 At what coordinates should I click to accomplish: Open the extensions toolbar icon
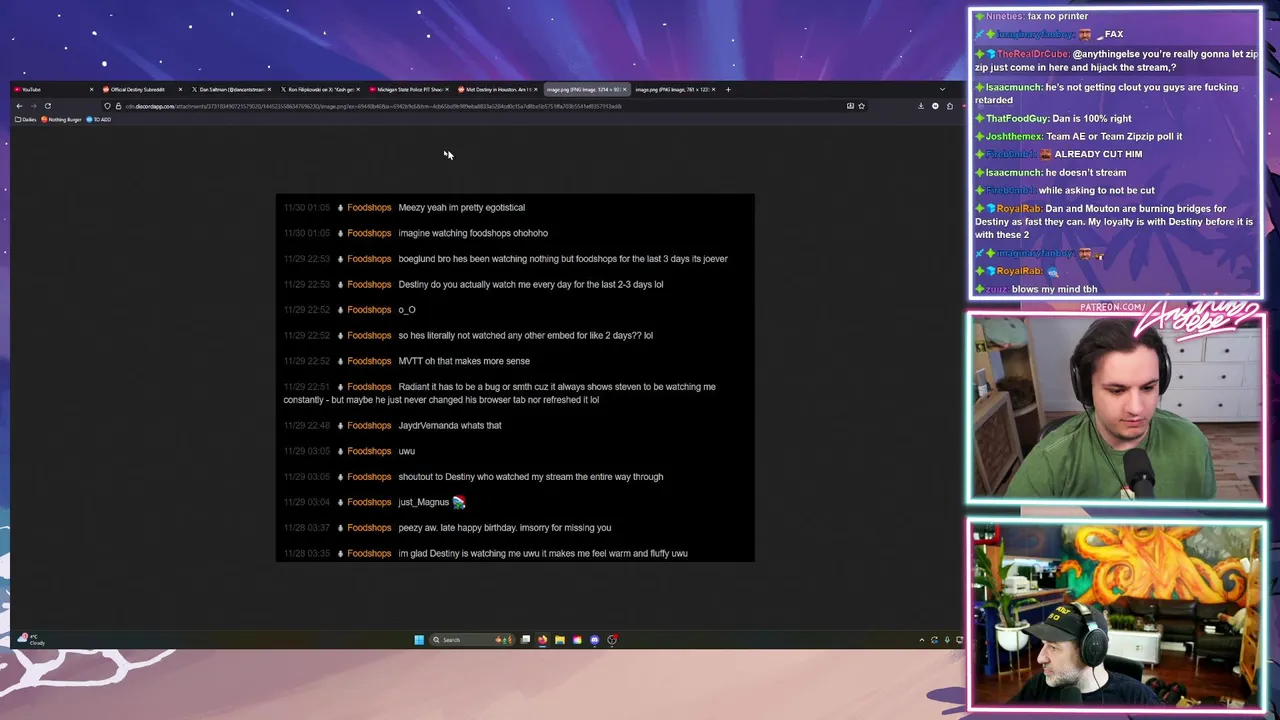(x=949, y=106)
